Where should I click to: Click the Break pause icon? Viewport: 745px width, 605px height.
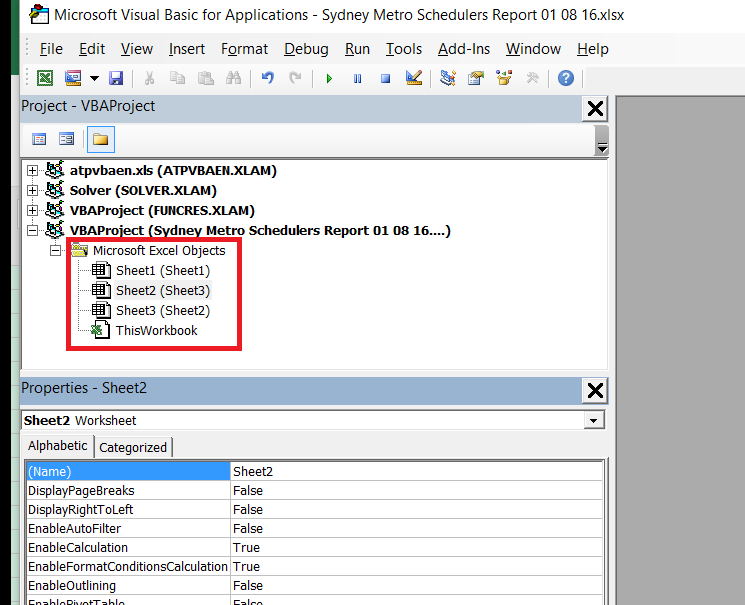[x=357, y=78]
